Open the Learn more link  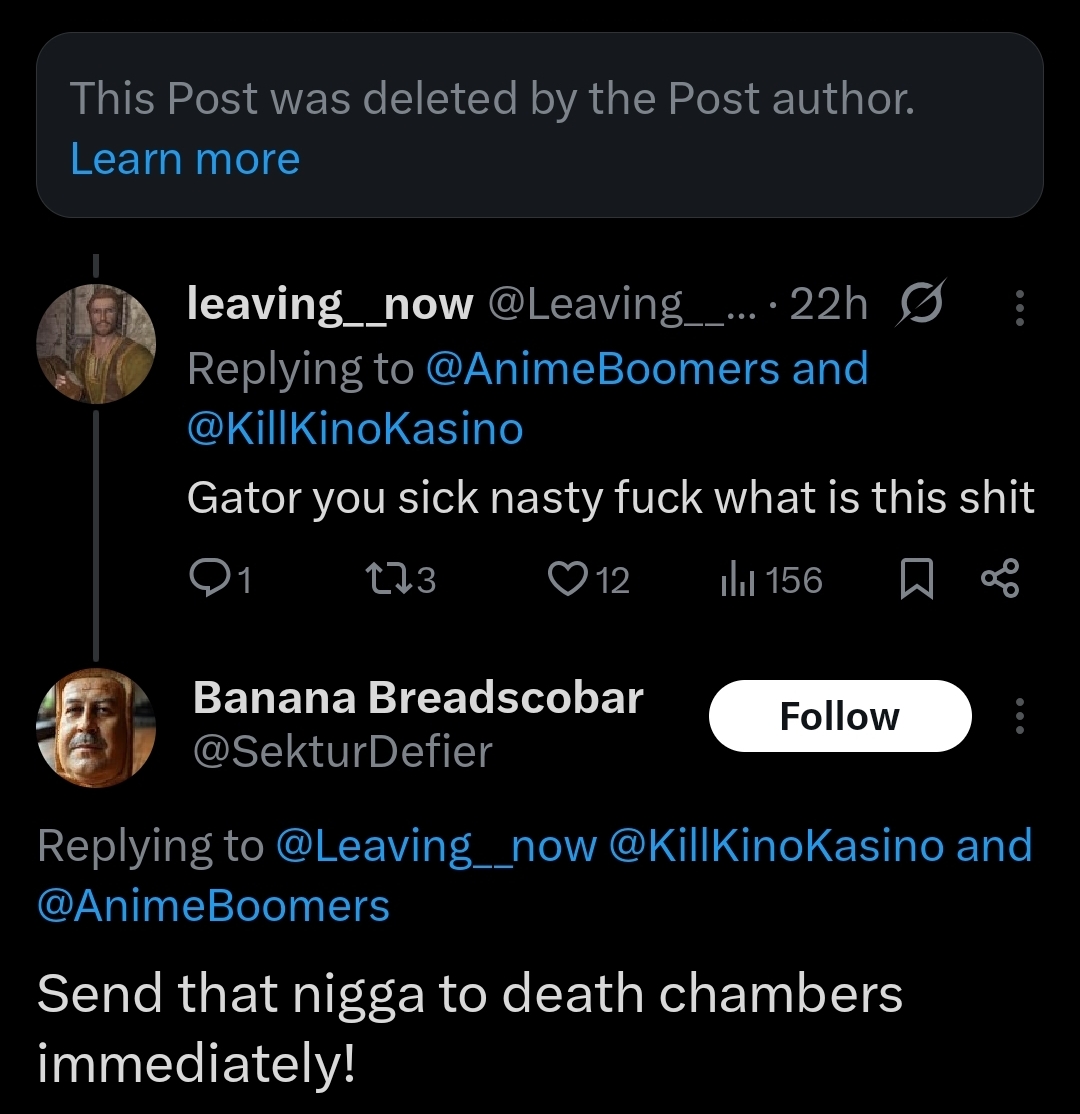coord(185,159)
